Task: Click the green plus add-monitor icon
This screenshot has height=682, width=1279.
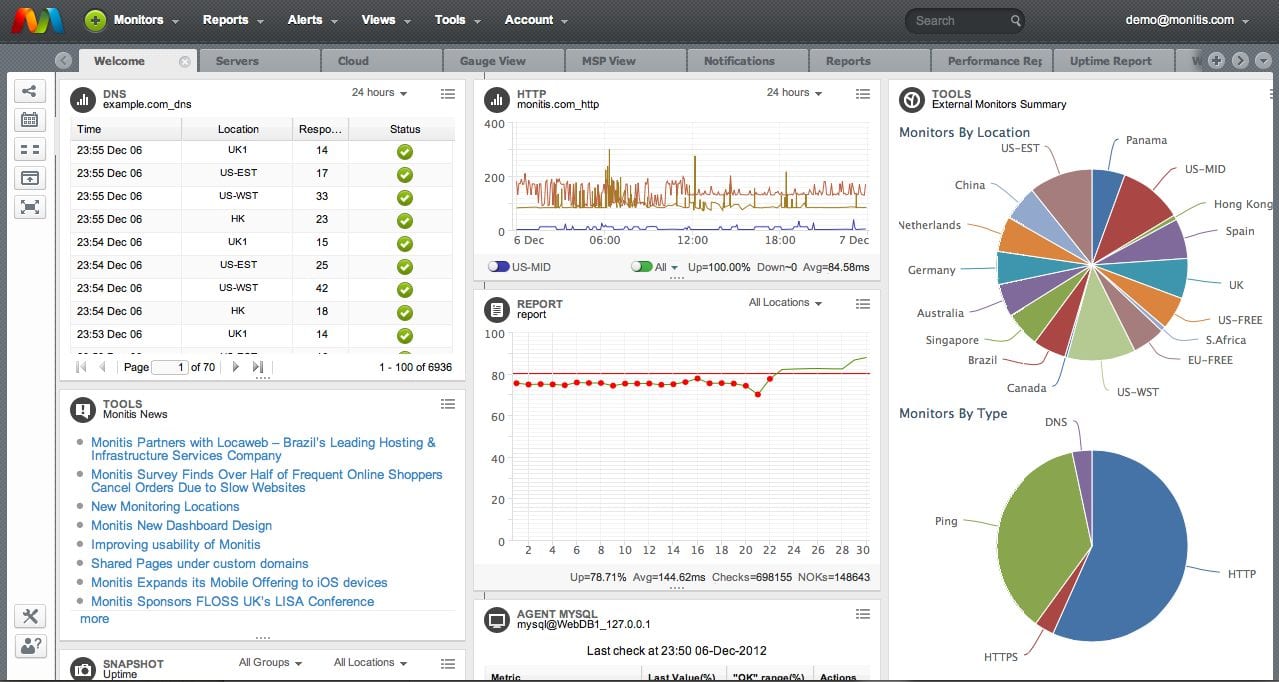Action: point(95,20)
